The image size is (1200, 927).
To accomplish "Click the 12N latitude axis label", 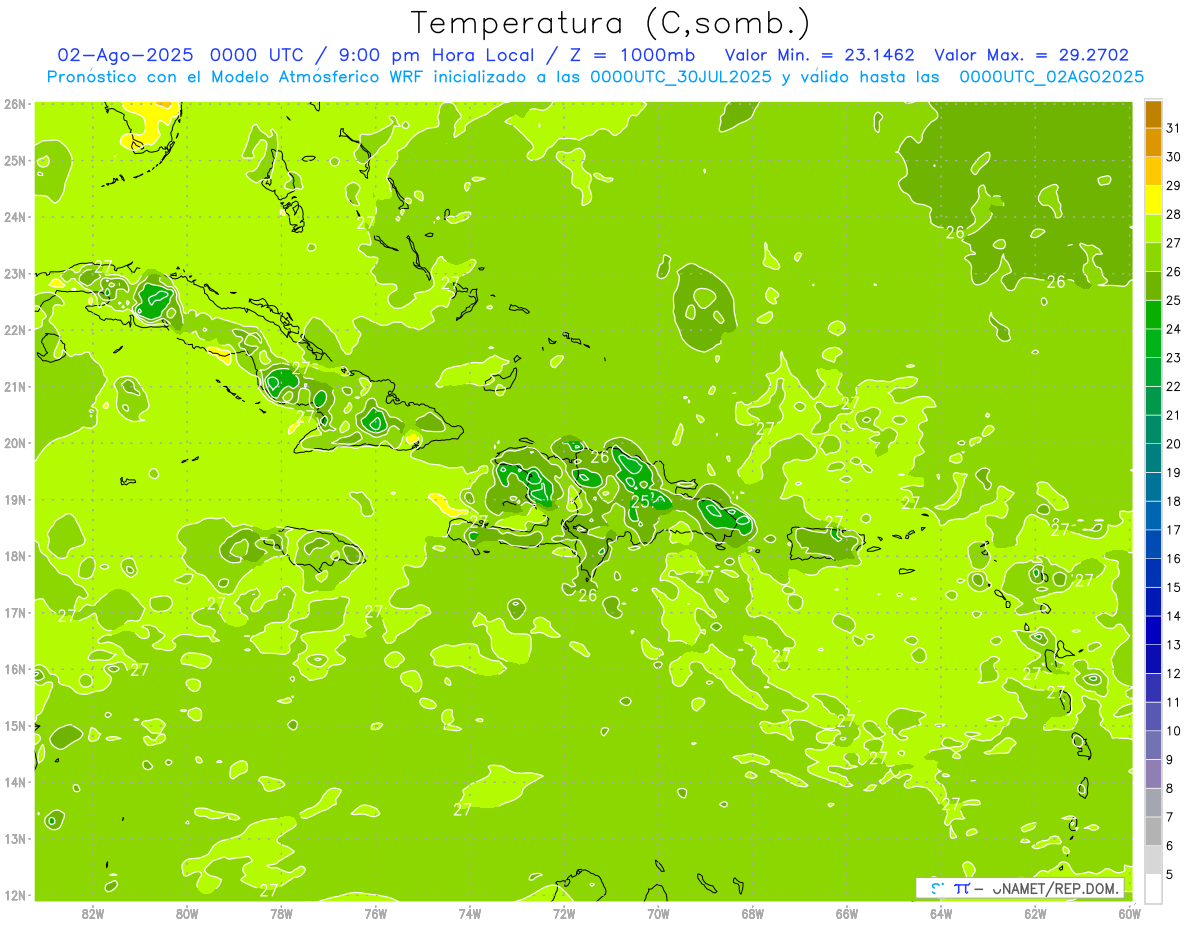I will (14, 895).
